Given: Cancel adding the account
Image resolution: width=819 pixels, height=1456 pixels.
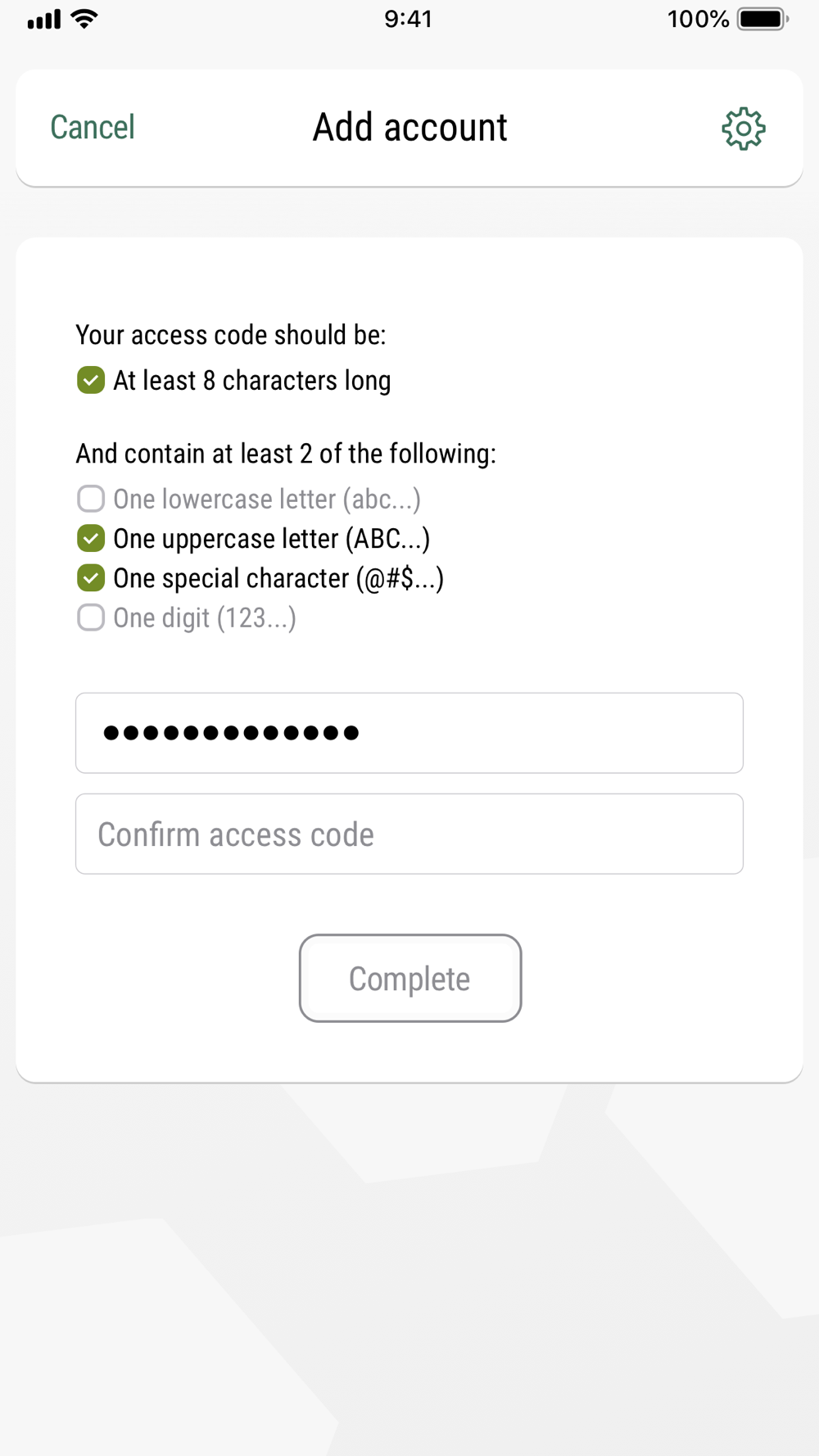Looking at the screenshot, I should (x=93, y=128).
